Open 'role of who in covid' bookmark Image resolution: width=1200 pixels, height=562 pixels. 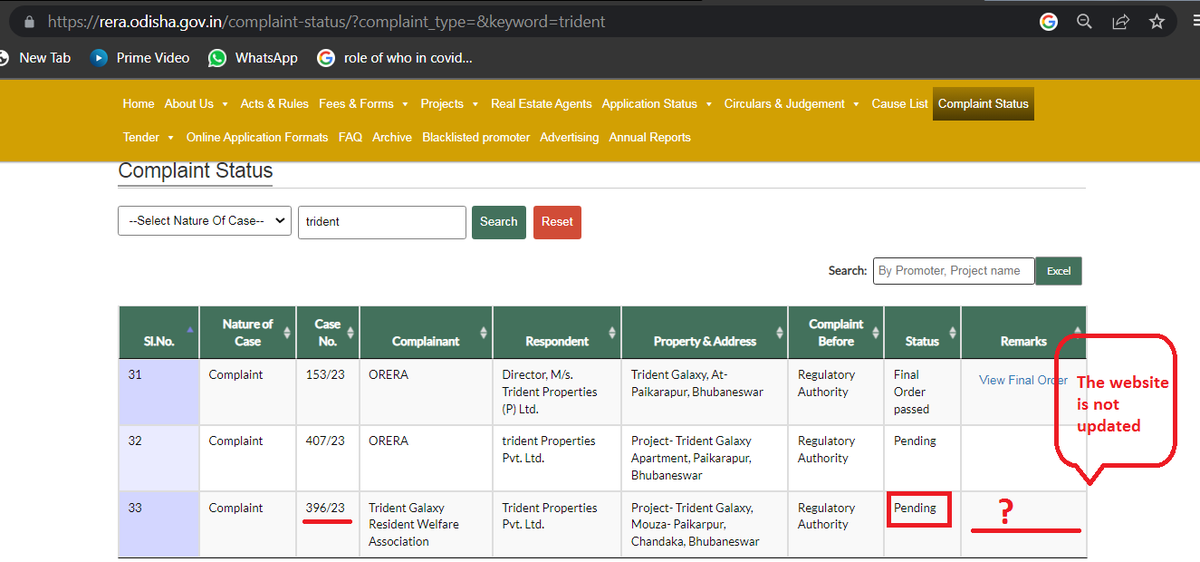pyautogui.click(x=395, y=58)
